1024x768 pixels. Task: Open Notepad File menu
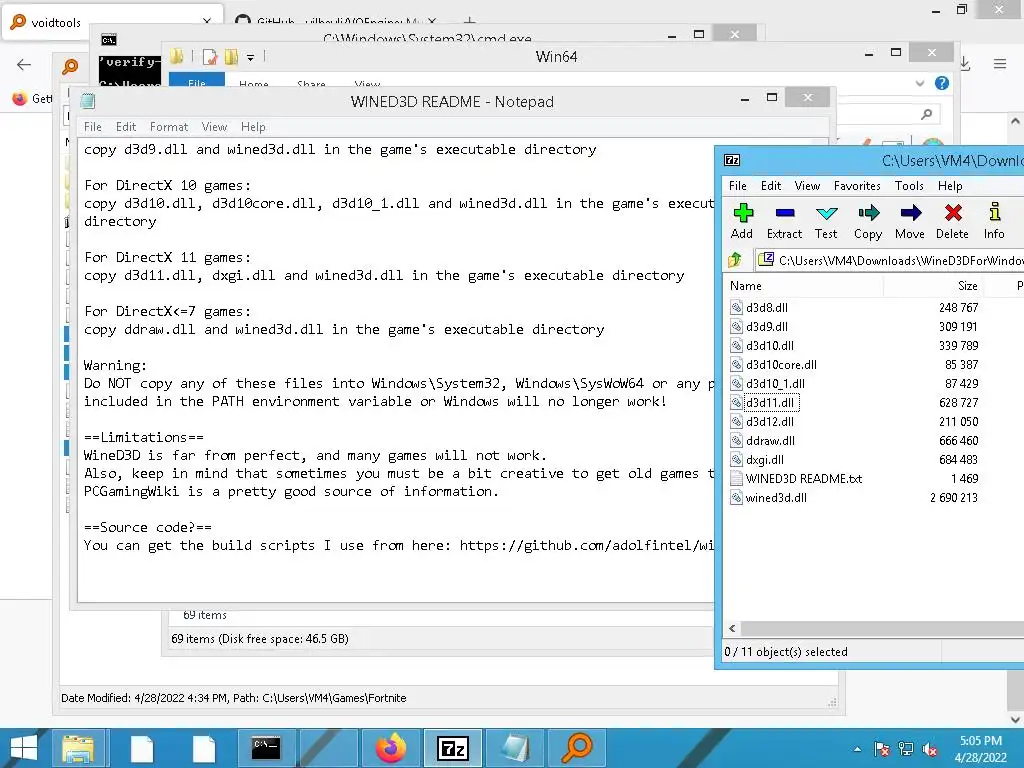[x=93, y=127]
